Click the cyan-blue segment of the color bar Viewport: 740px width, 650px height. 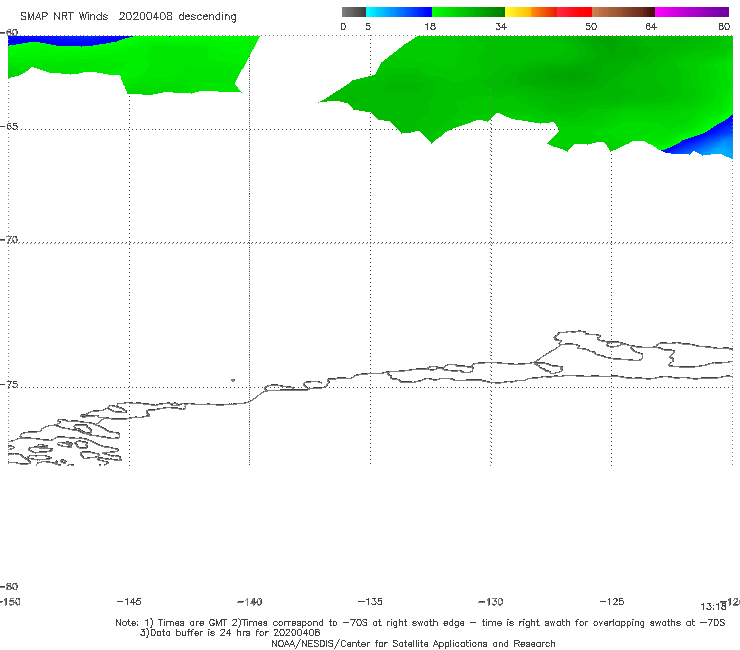[399, 12]
